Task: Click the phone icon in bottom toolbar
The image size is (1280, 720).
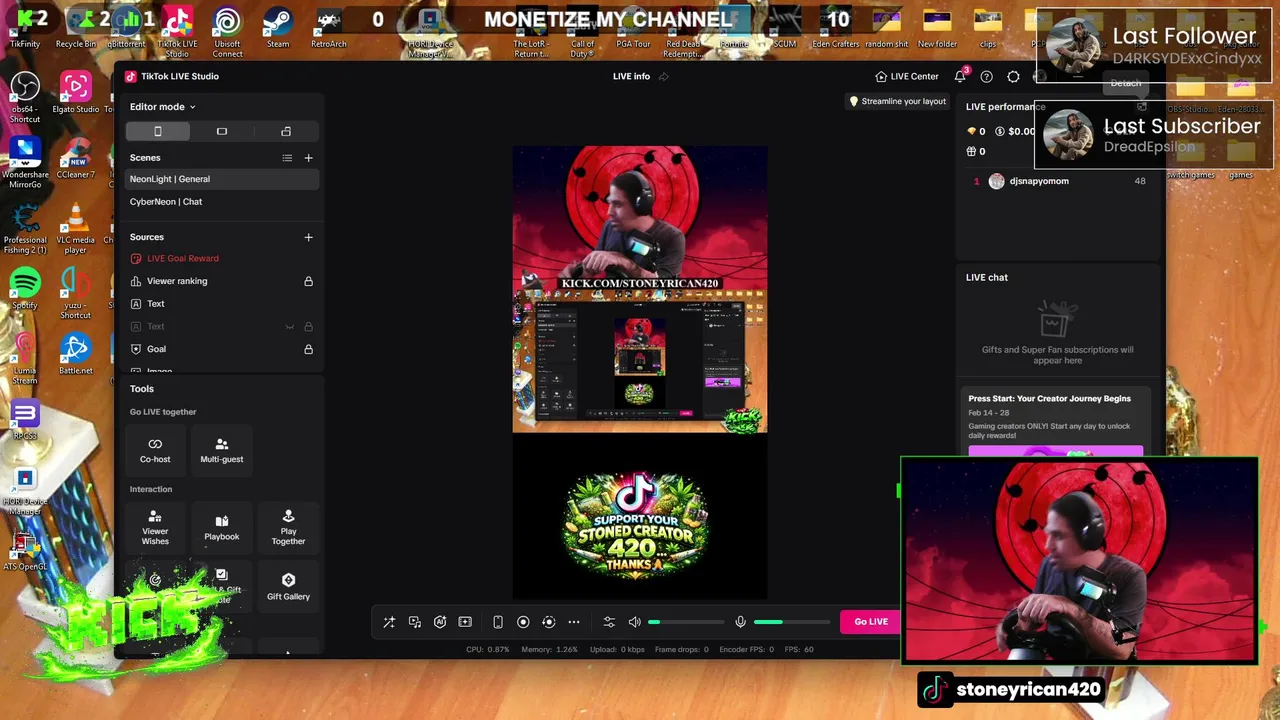Action: click(x=498, y=622)
